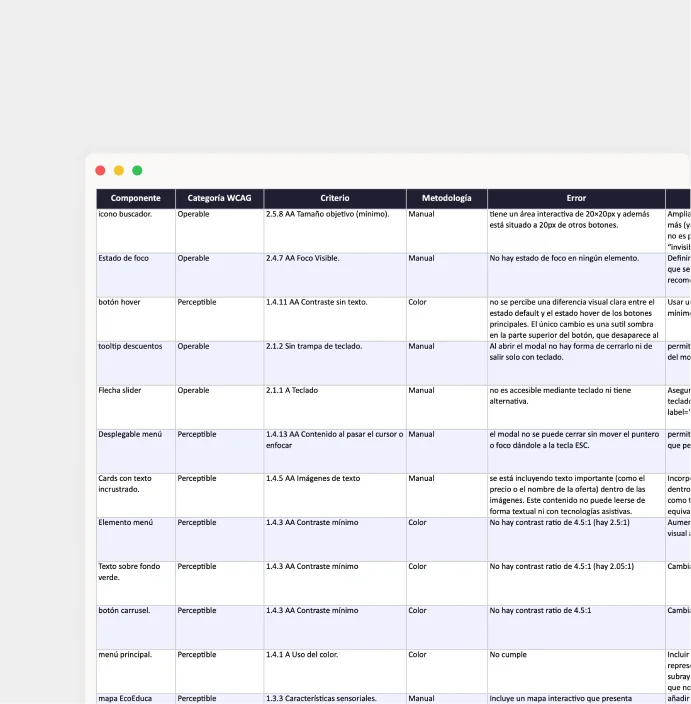Click 'se está incluyendo texto importante' cell
The width and height of the screenshot is (691, 704).
(576, 495)
